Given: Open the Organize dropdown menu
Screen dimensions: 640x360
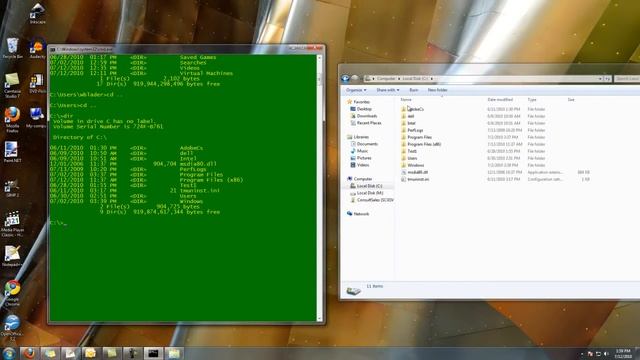Looking at the screenshot, I should click(x=356, y=90).
